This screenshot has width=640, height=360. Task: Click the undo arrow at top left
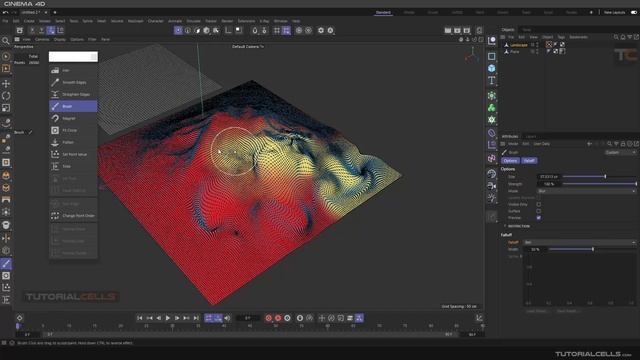[x=5, y=13]
